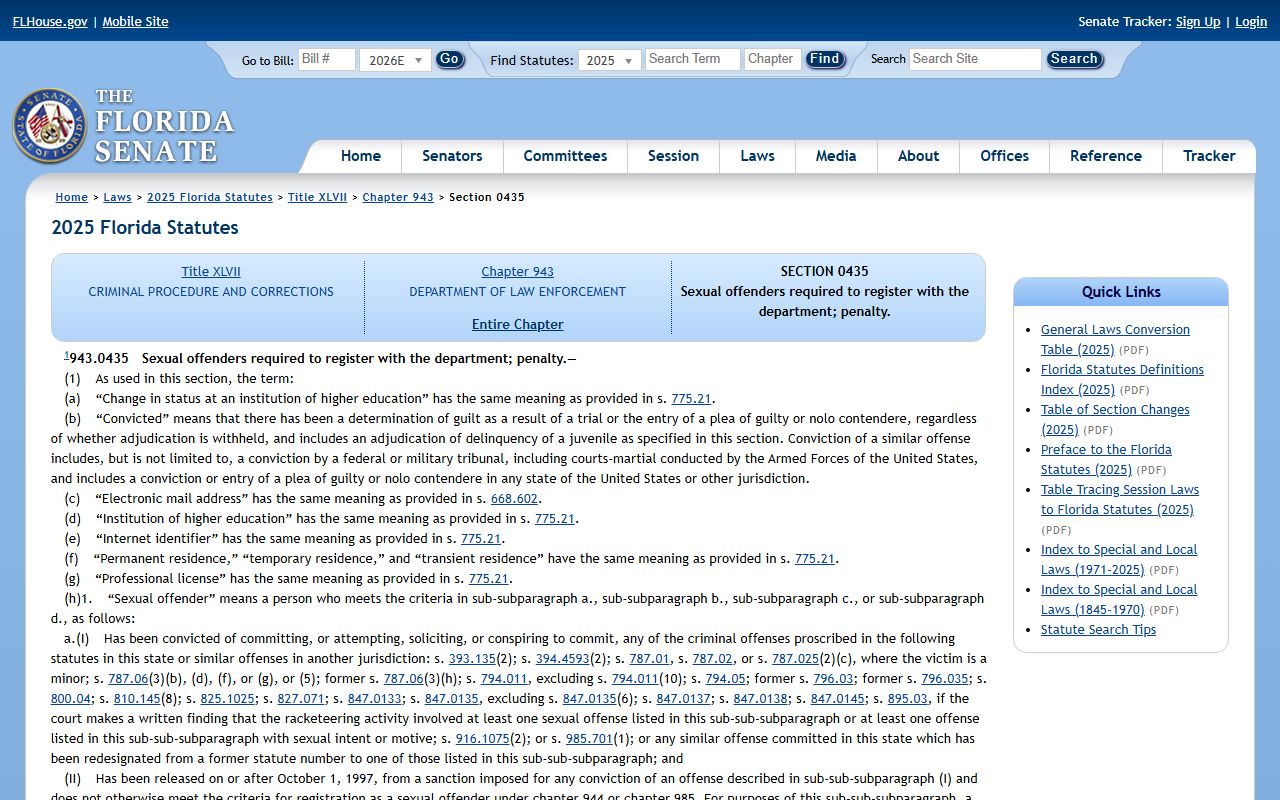
Task: Click the Login link
Action: (x=1251, y=22)
